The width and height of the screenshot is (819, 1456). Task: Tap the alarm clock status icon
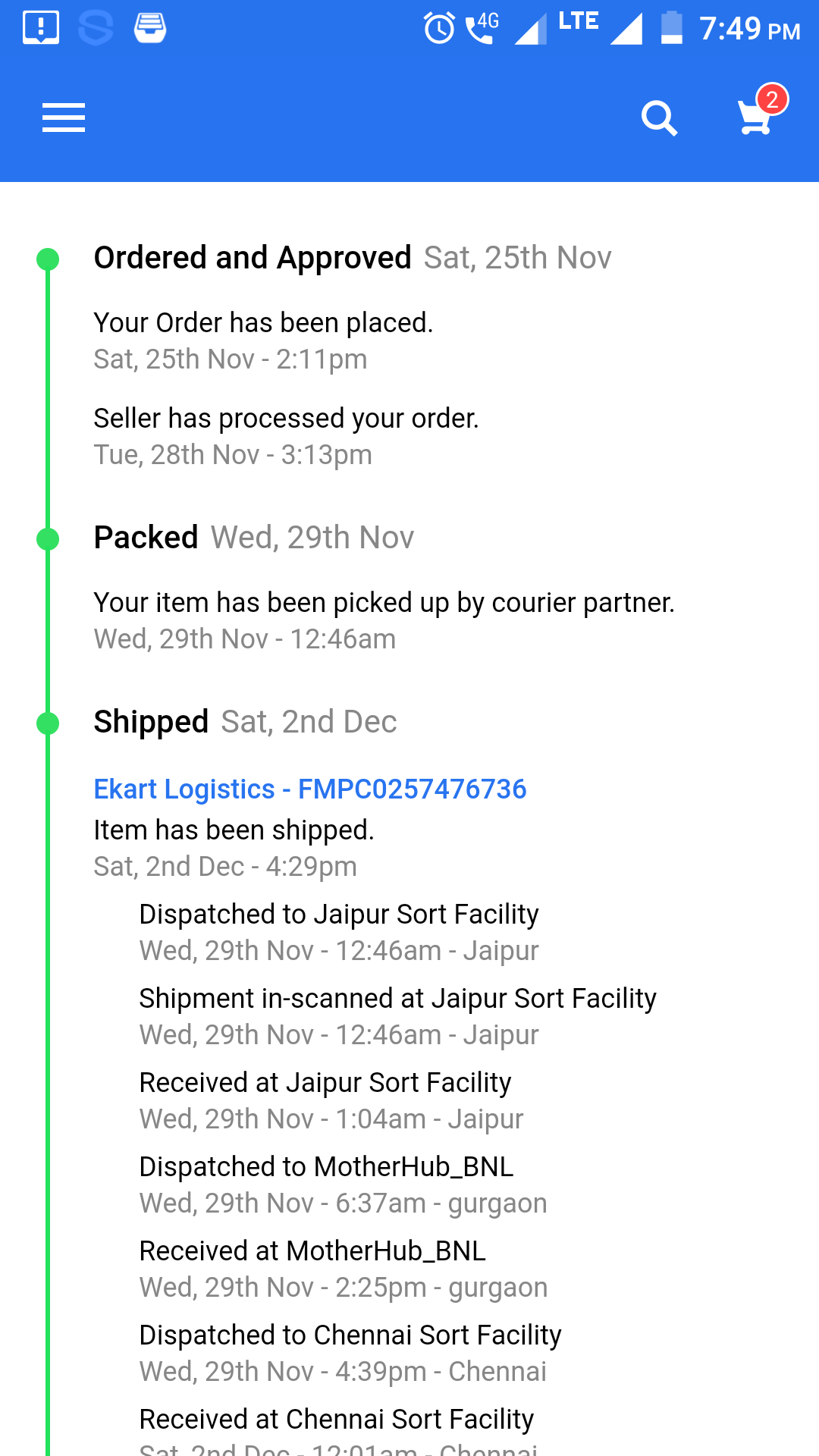(439, 29)
